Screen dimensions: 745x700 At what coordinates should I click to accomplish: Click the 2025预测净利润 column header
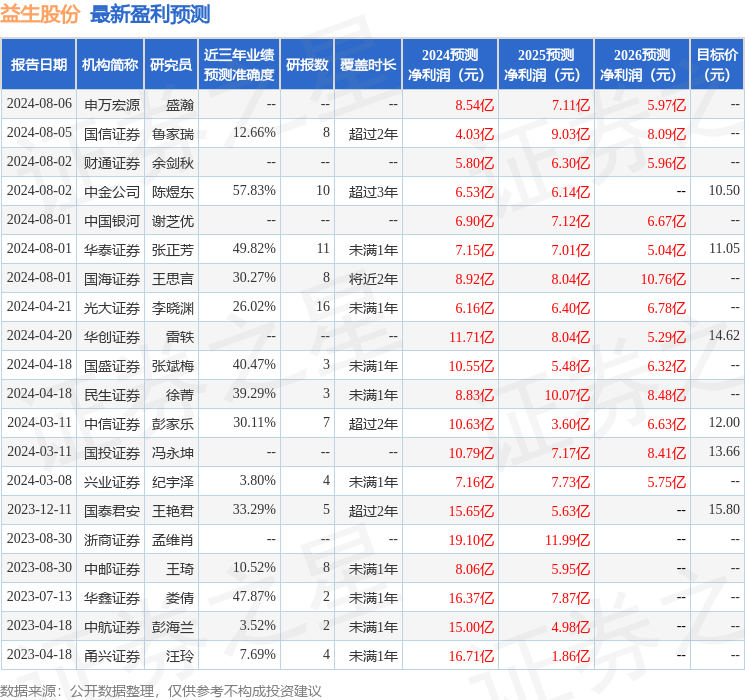coord(546,65)
